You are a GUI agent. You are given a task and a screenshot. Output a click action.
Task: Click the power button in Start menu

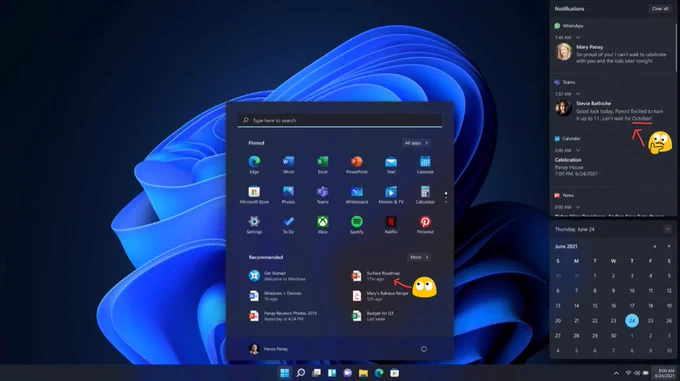pos(424,349)
